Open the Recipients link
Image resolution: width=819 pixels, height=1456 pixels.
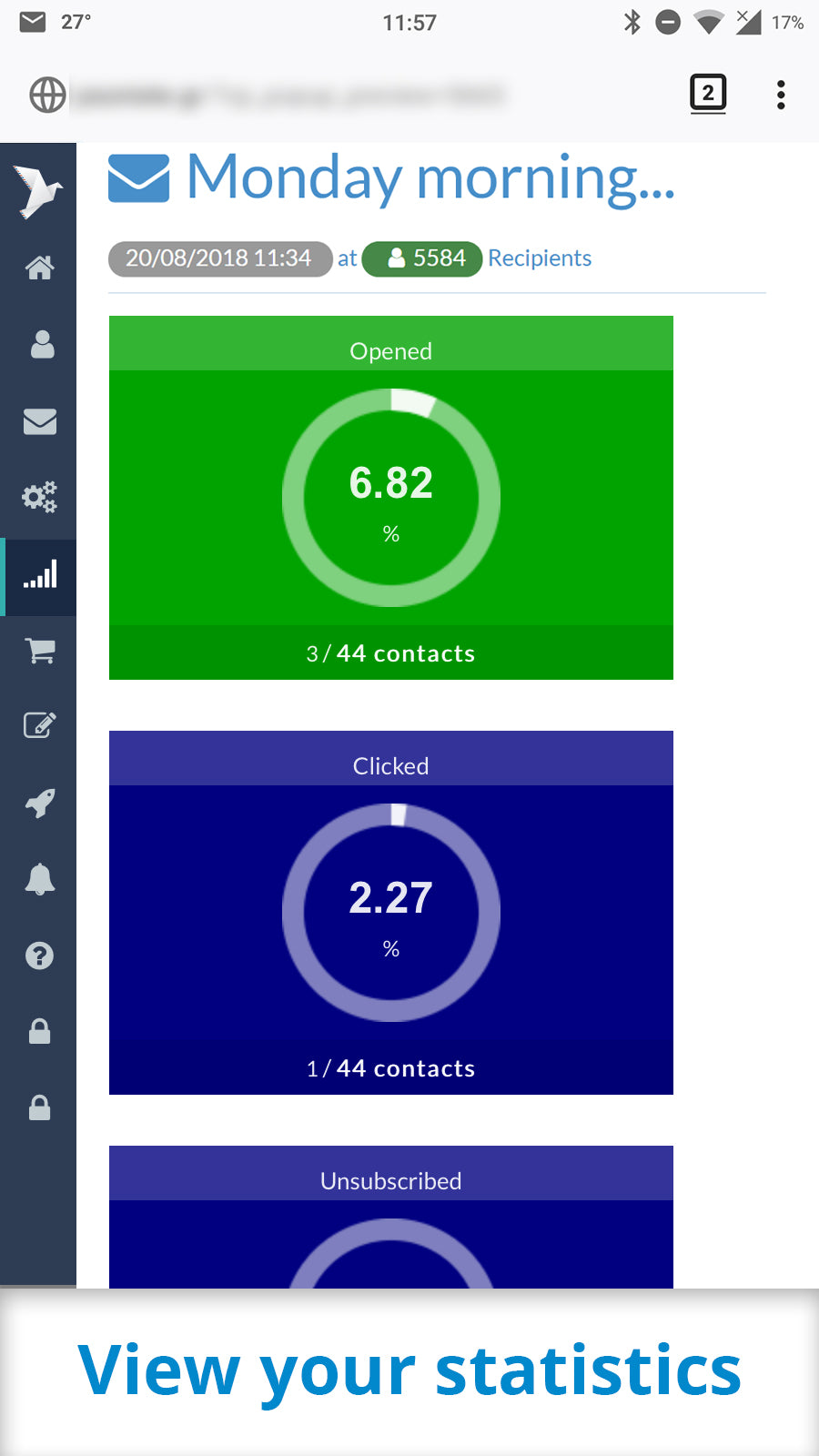coord(539,258)
